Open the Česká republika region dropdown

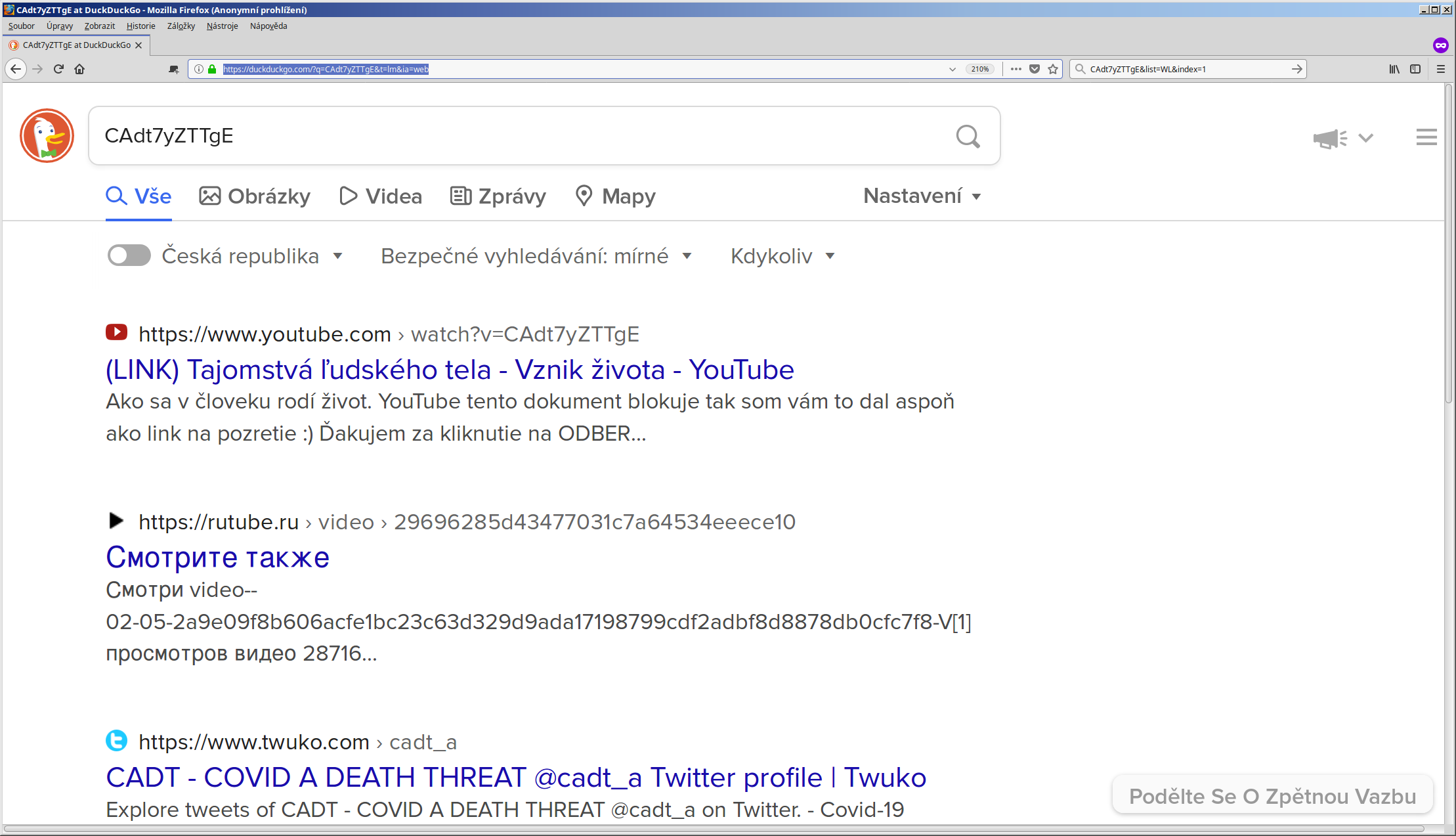click(x=253, y=255)
